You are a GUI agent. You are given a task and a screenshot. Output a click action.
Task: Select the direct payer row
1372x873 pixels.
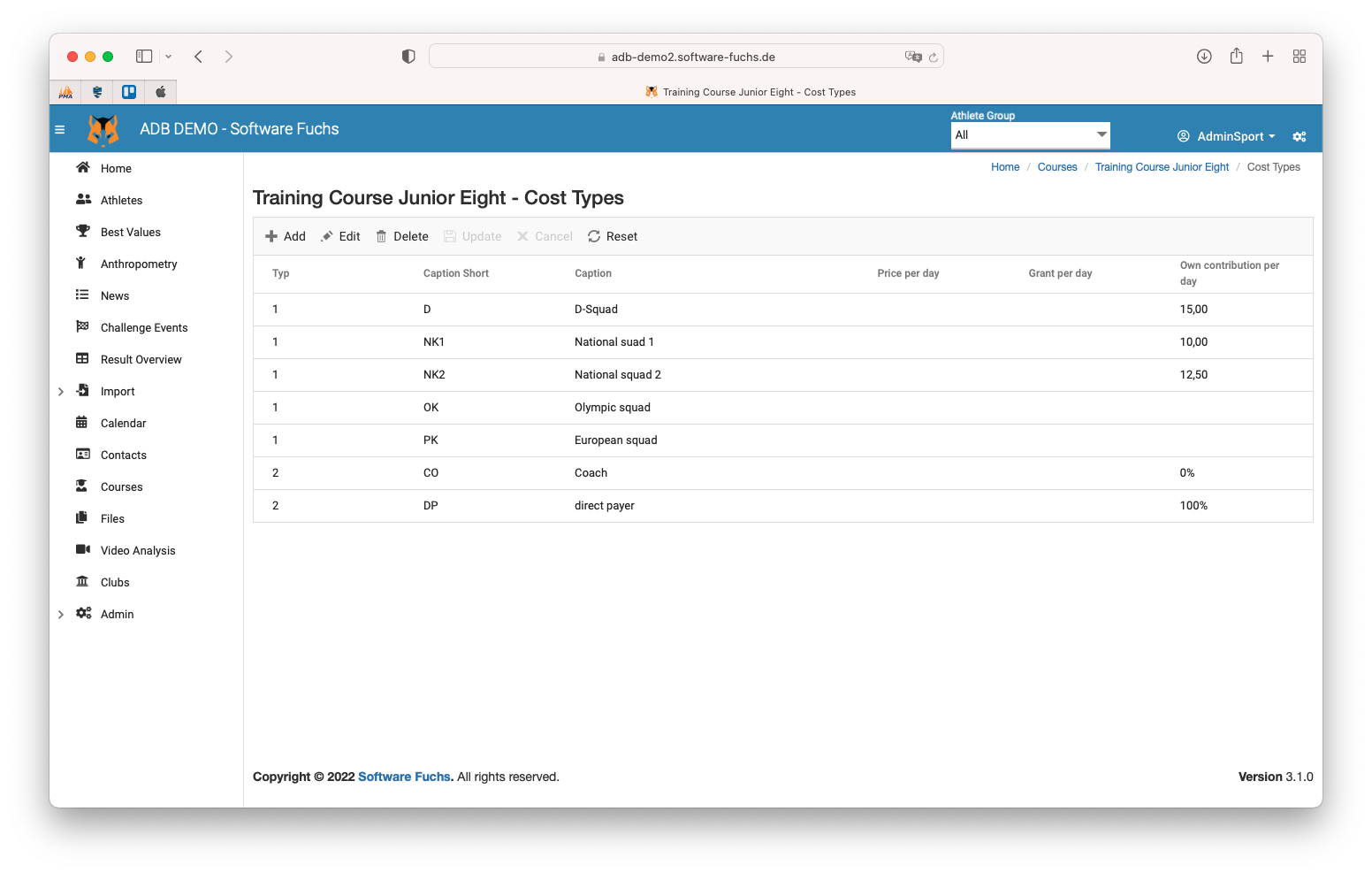click(x=782, y=506)
